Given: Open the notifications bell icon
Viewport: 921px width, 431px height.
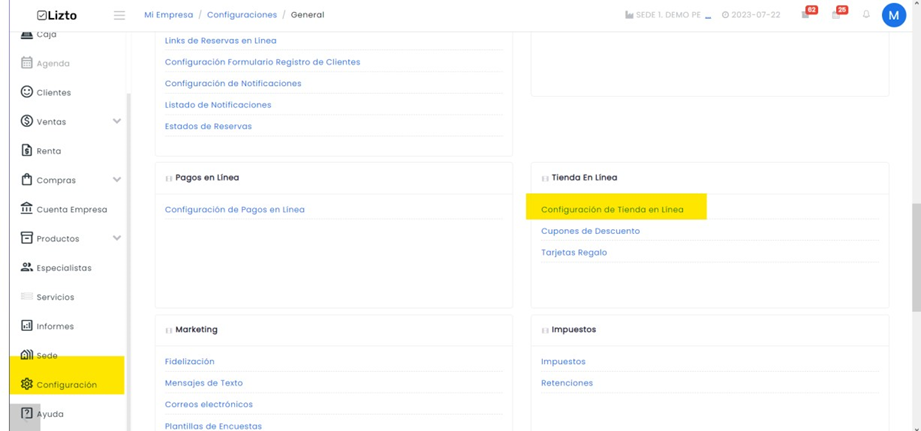Looking at the screenshot, I should click(866, 15).
